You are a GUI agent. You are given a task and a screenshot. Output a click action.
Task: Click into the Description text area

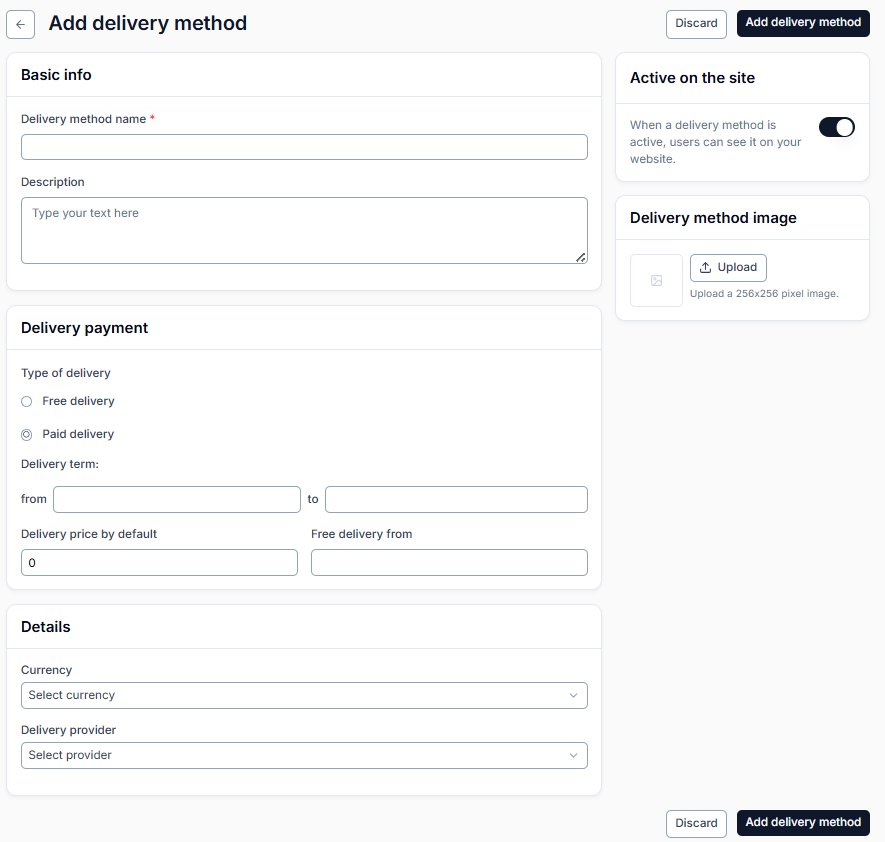[x=304, y=230]
